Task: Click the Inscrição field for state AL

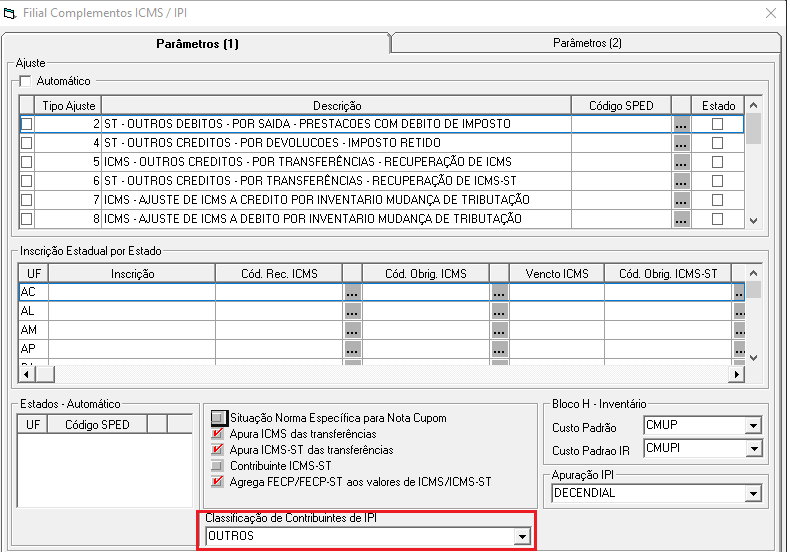Action: [x=132, y=311]
